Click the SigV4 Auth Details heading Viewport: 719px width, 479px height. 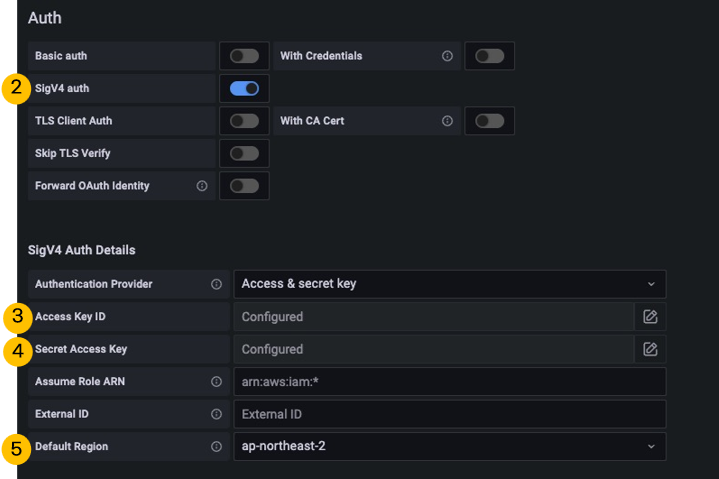[82, 250]
